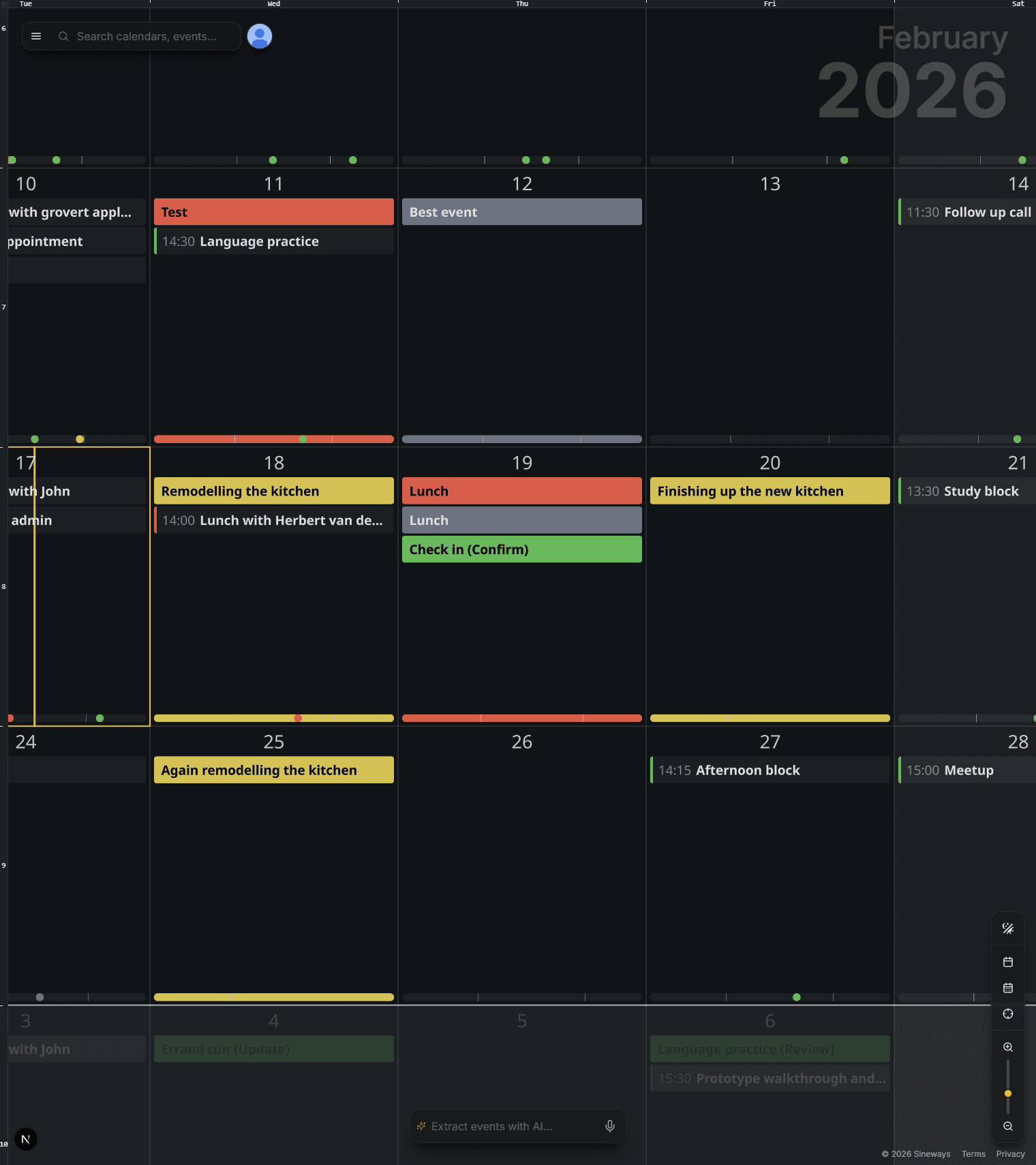Switch to month grid calendar view icon
1036x1165 pixels.
[x=1007, y=988]
